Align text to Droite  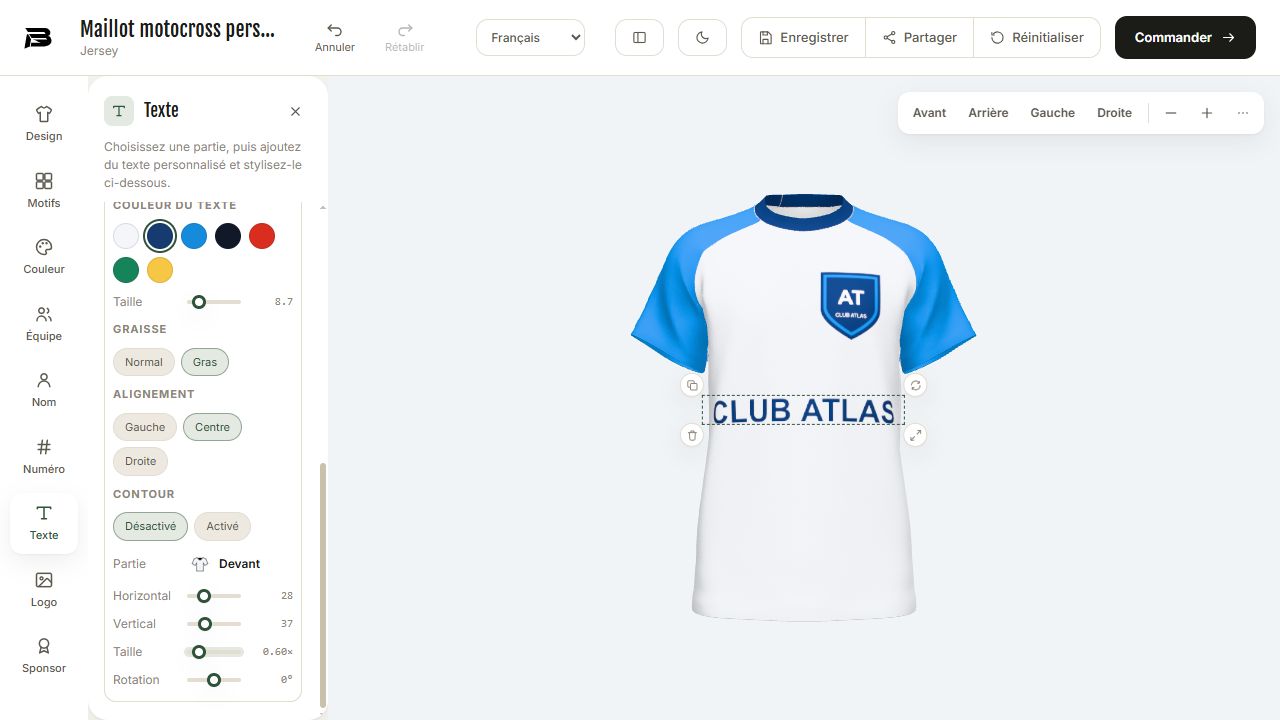click(141, 461)
